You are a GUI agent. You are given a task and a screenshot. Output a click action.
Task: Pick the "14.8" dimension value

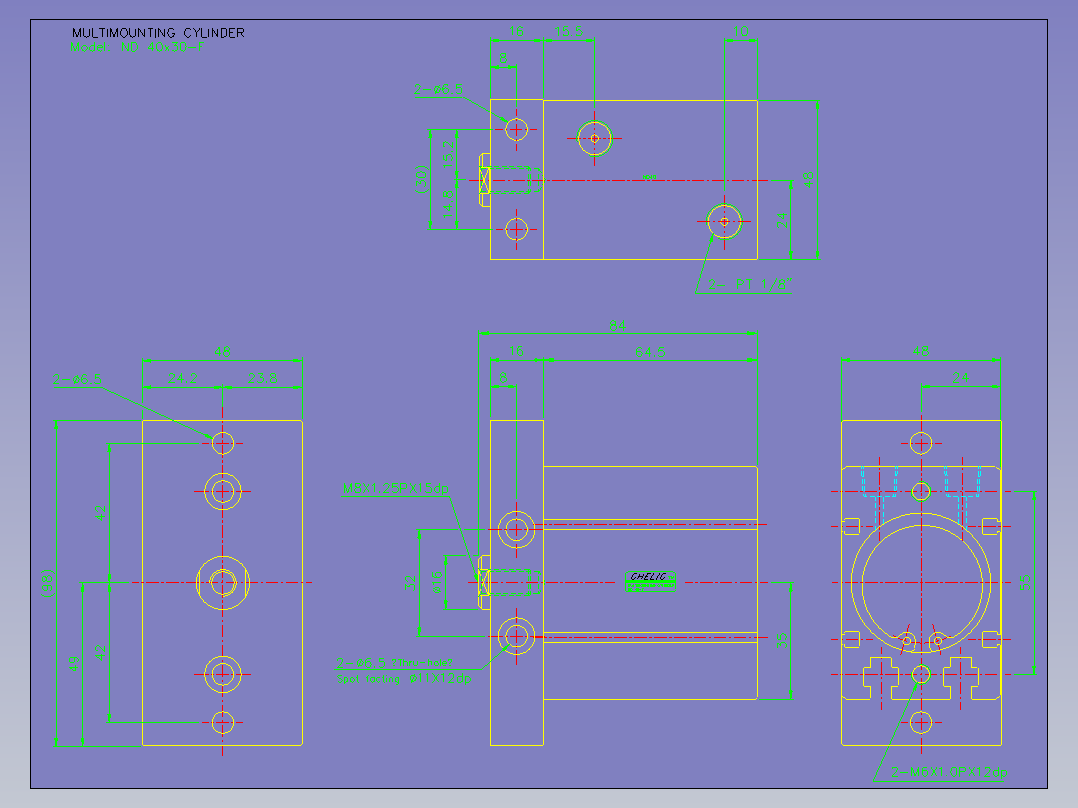(449, 205)
